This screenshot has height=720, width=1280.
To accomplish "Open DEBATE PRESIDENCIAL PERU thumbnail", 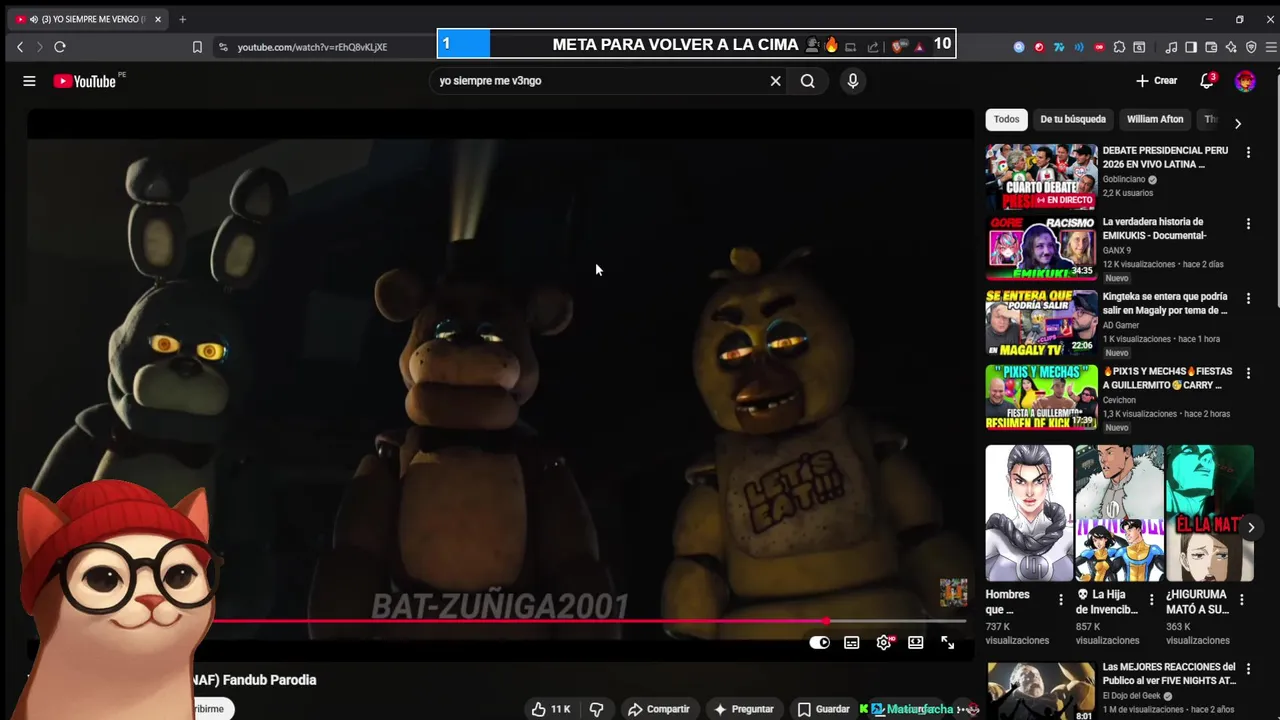I will tap(1041, 177).
